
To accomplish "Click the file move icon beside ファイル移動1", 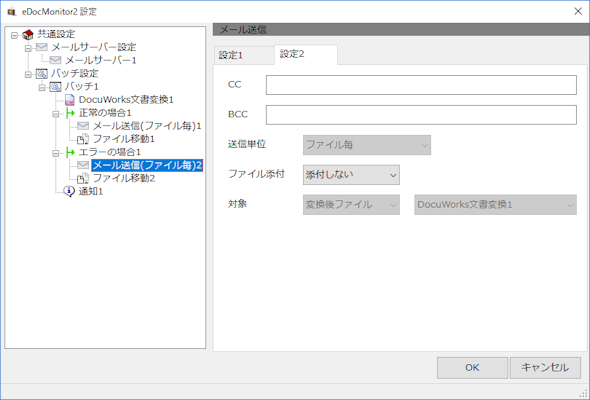I will coord(83,139).
